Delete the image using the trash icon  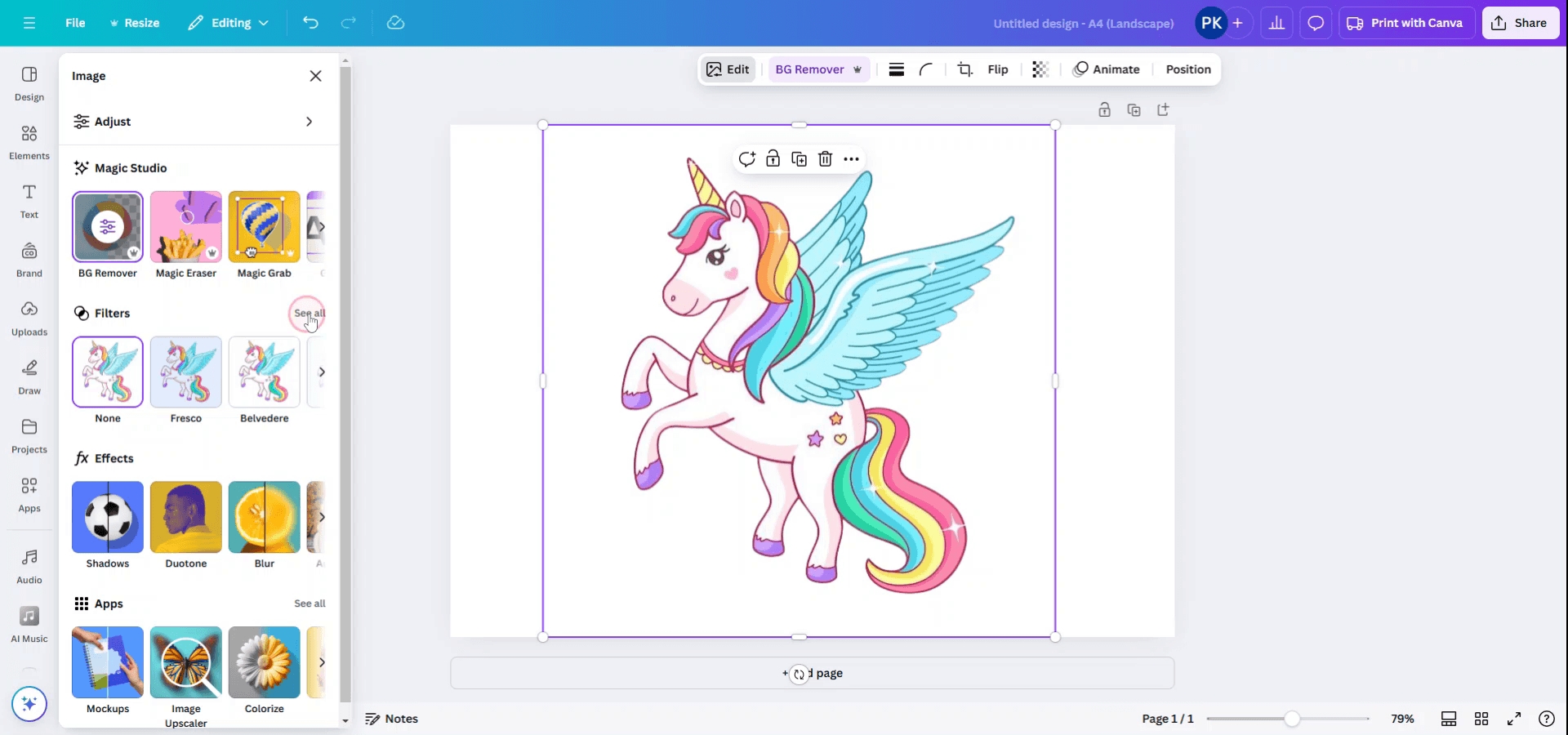point(825,159)
